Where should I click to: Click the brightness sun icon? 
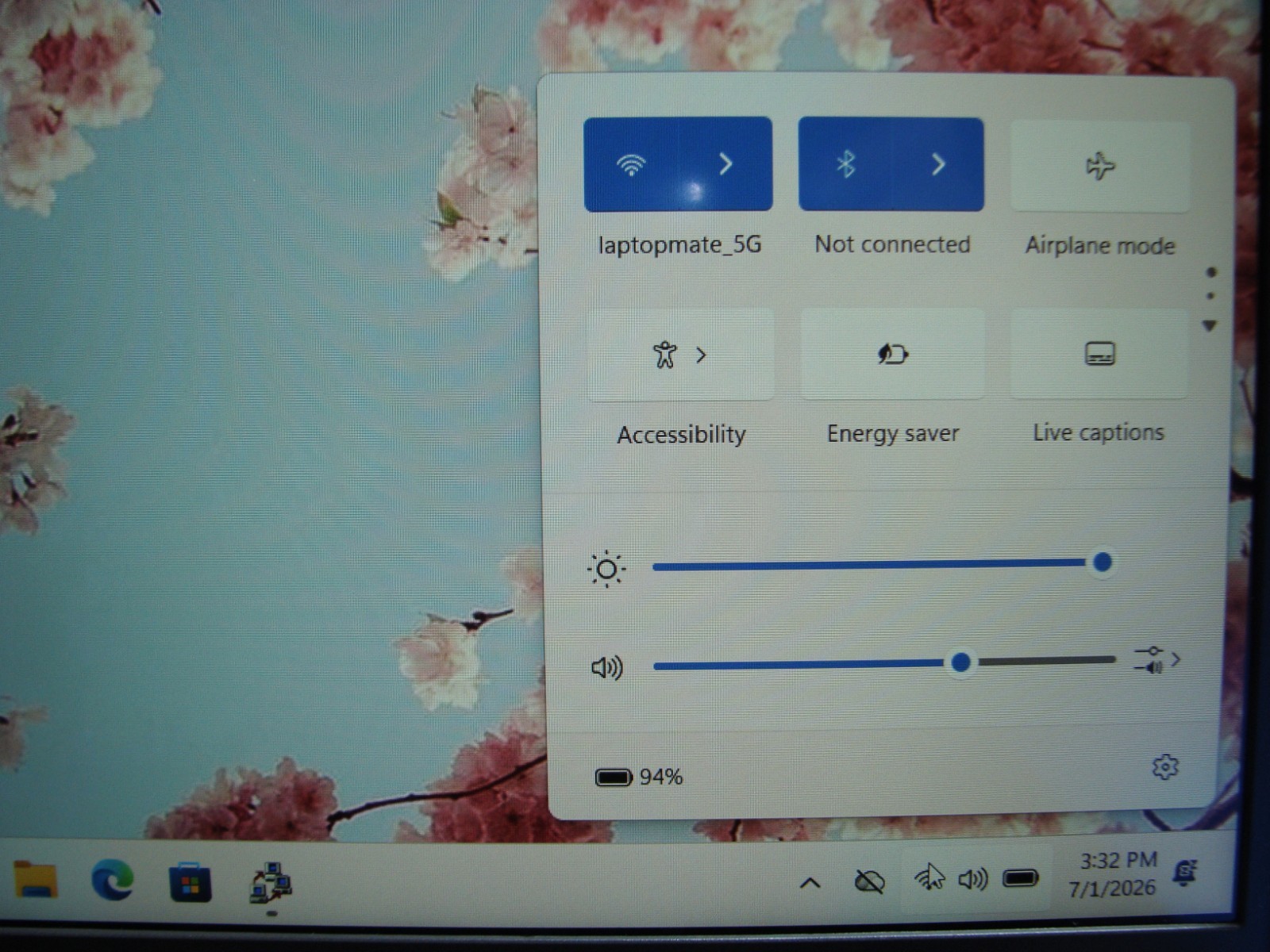tap(606, 569)
